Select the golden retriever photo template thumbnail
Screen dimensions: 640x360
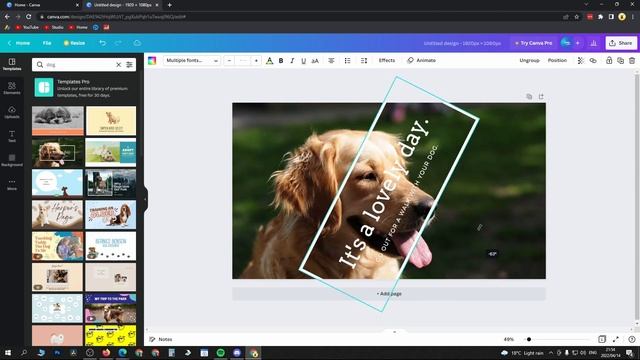[58, 152]
